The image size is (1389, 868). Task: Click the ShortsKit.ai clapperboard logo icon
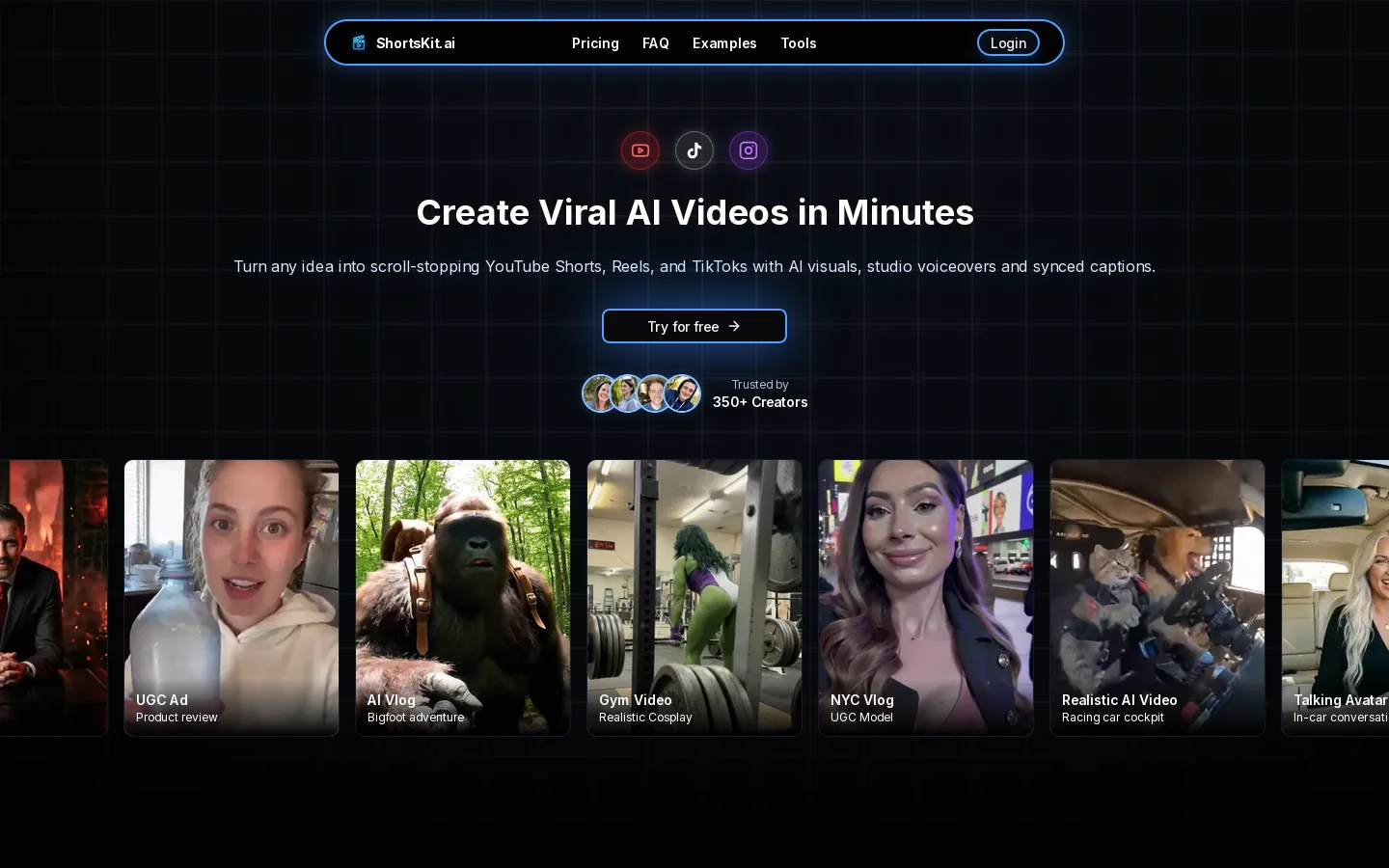point(359,42)
